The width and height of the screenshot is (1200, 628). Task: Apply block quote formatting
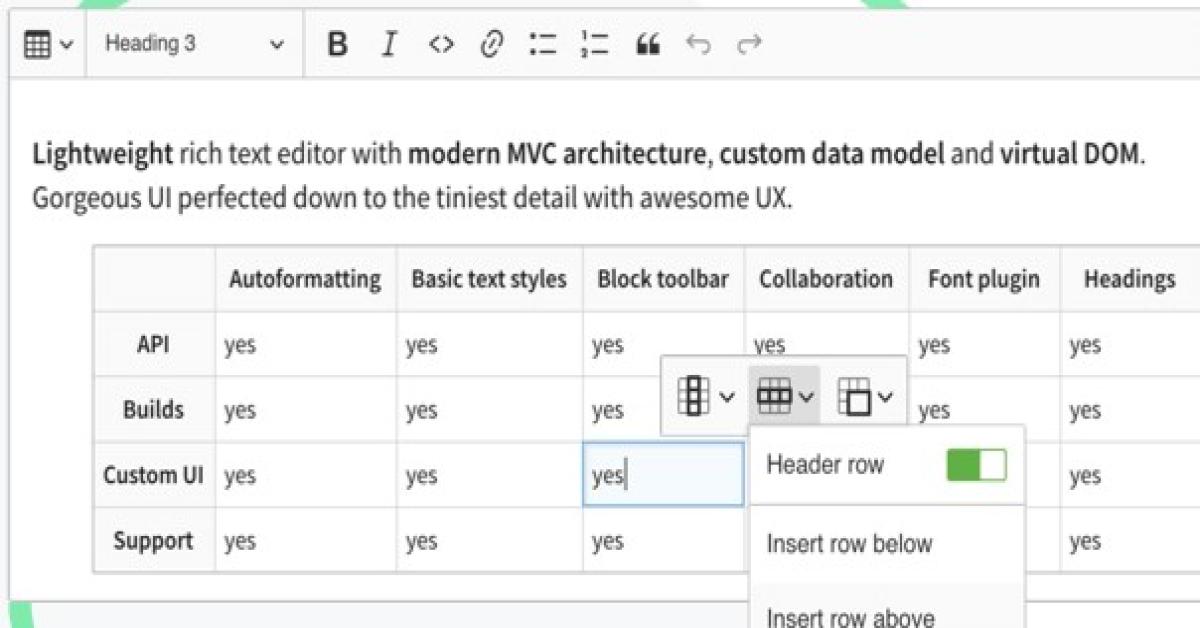[x=648, y=44]
